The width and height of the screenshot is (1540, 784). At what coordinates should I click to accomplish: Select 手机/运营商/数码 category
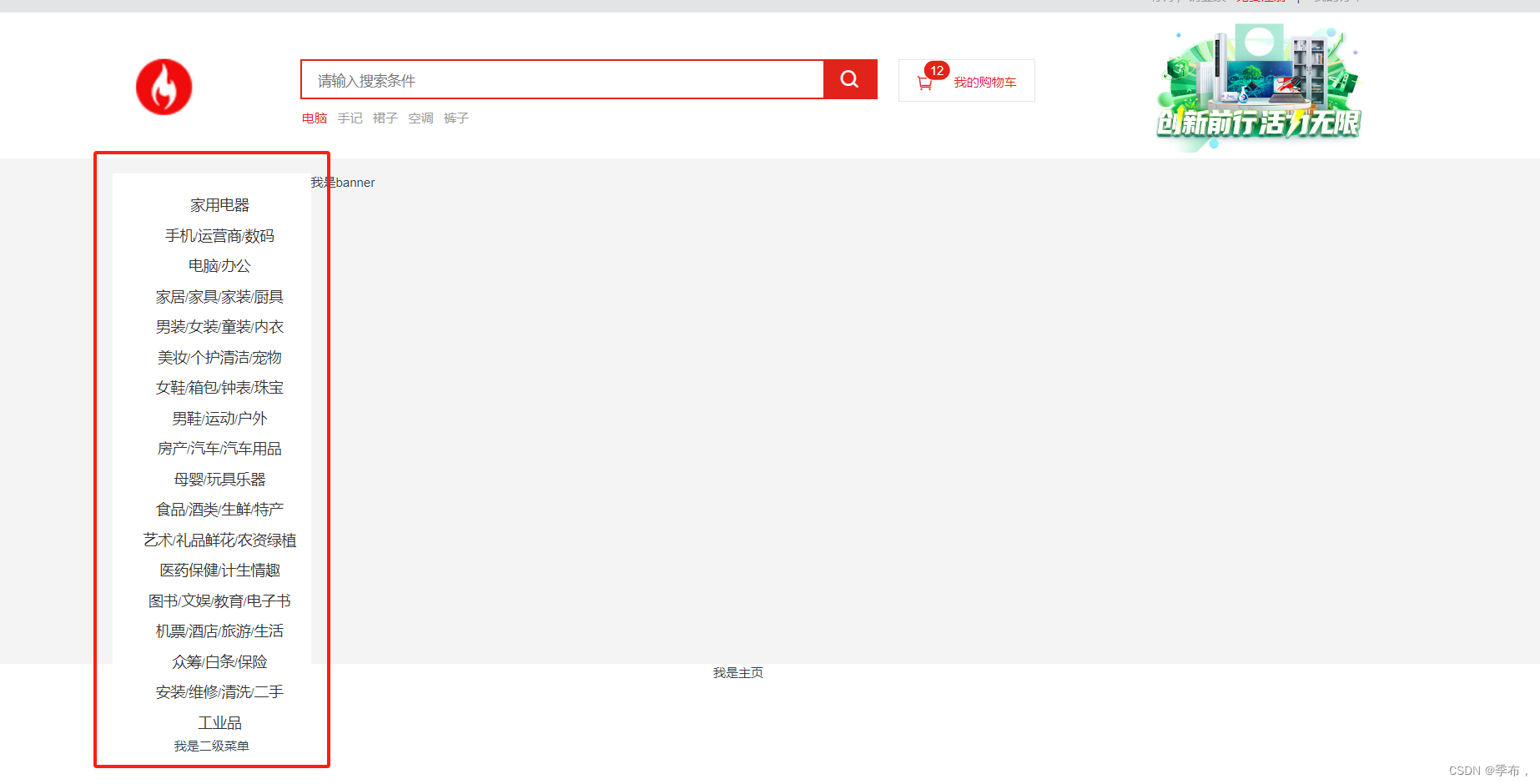point(219,236)
